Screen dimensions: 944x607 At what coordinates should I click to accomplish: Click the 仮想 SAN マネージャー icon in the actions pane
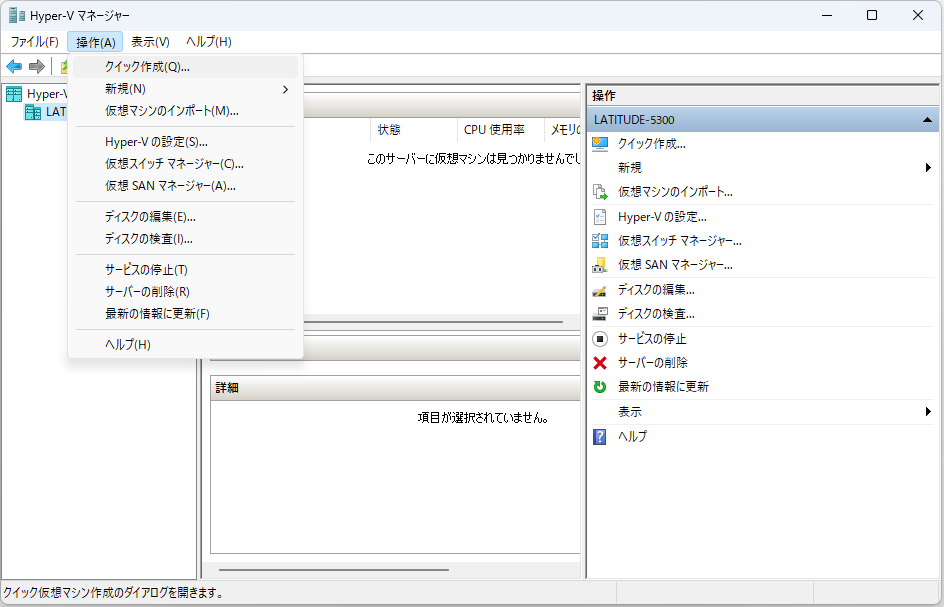click(x=600, y=265)
